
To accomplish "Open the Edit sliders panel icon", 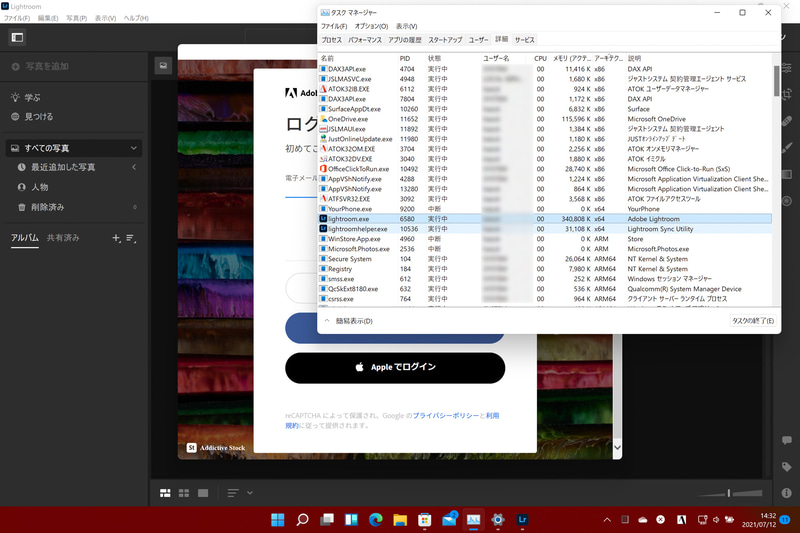I will click(787, 68).
